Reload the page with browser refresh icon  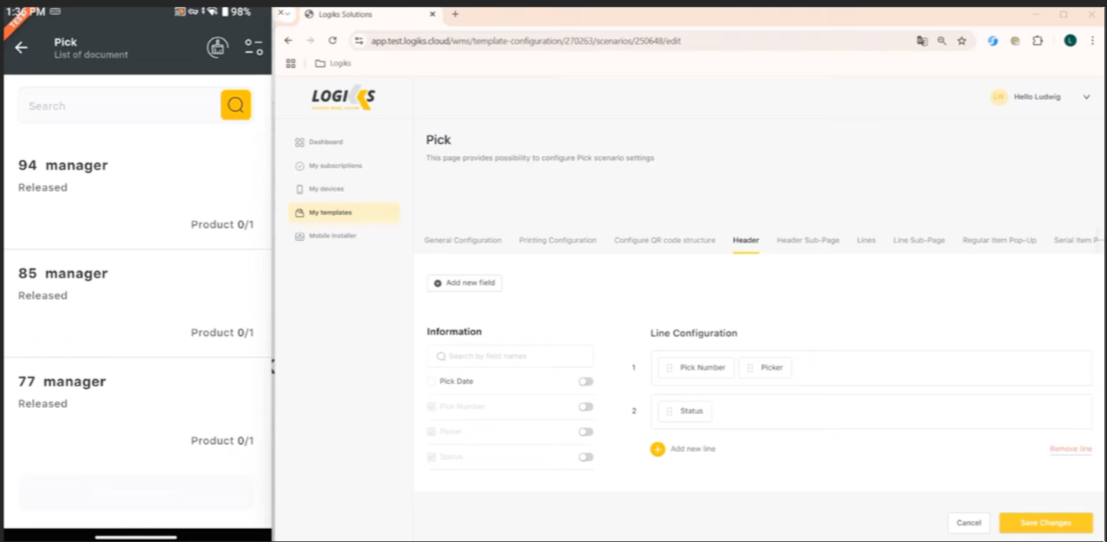click(332, 41)
